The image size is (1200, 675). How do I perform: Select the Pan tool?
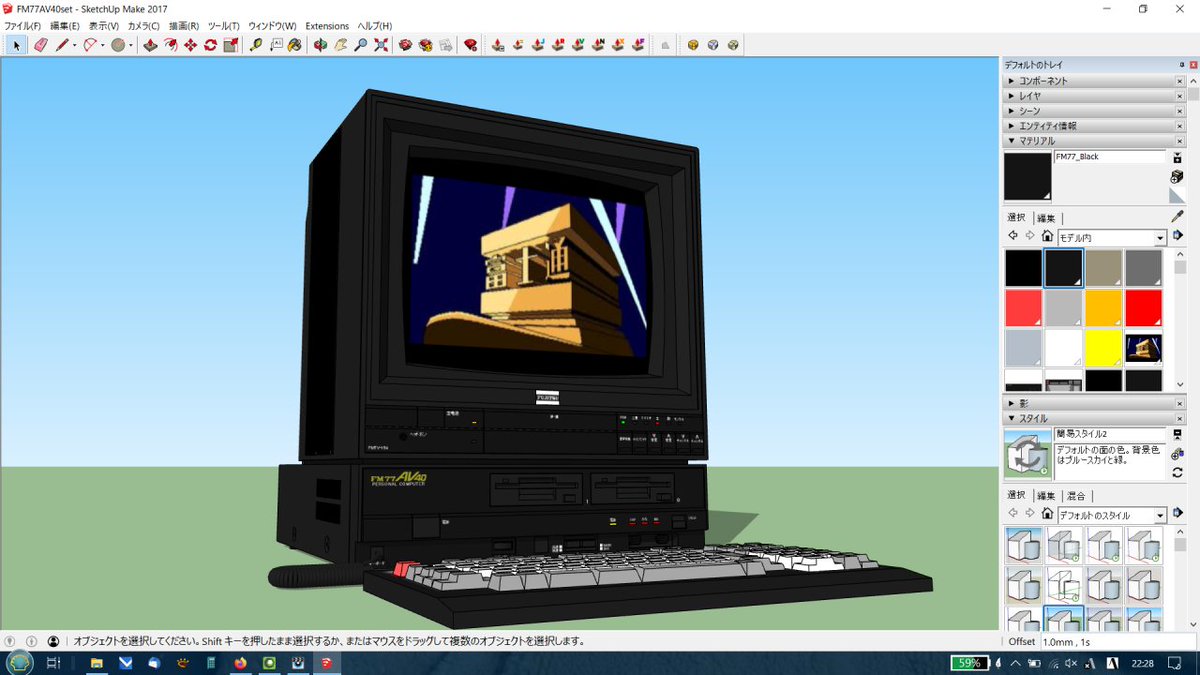click(x=338, y=44)
